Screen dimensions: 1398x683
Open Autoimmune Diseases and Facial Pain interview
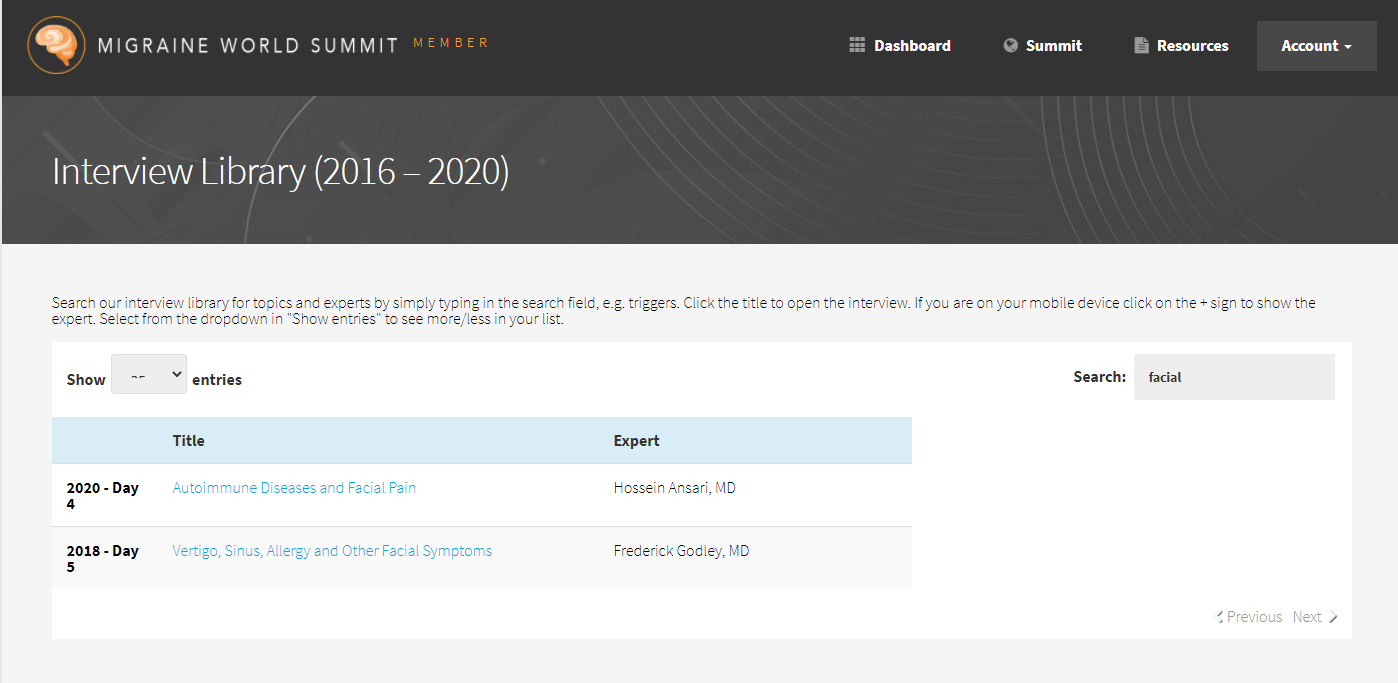click(294, 488)
